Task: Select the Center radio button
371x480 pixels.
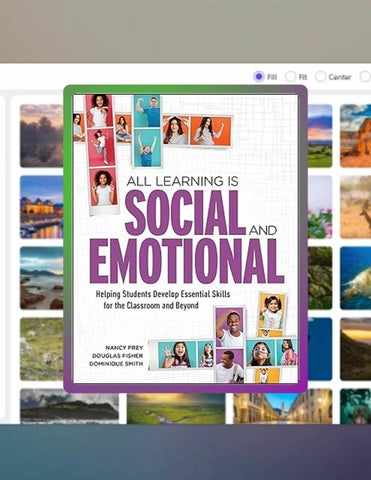Action: tap(320, 77)
